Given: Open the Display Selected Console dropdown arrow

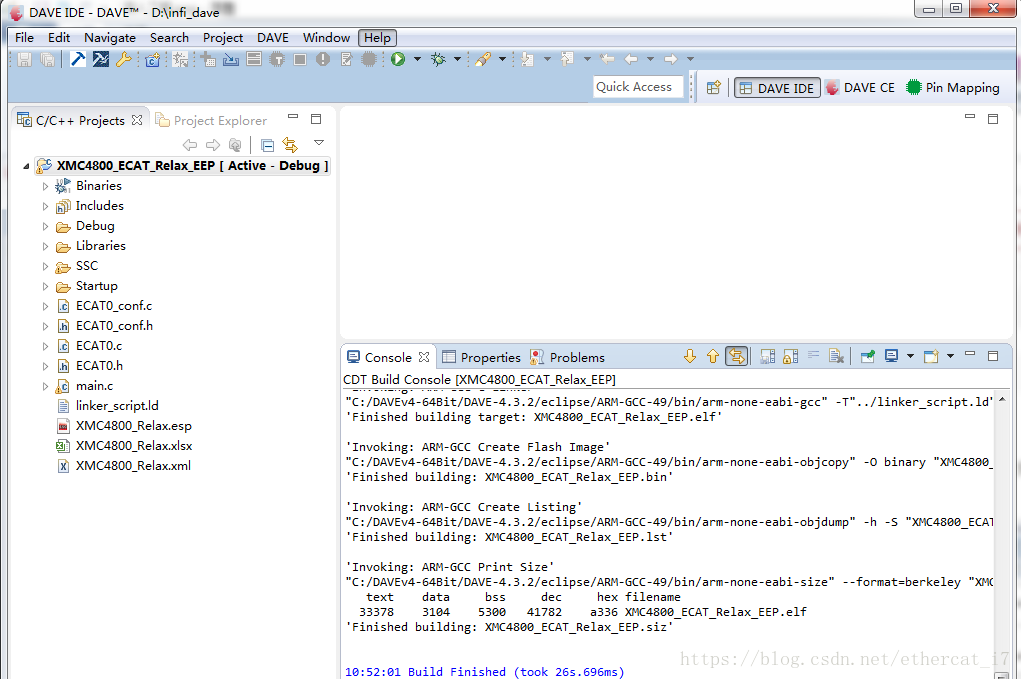Looking at the screenshot, I should (910, 356).
